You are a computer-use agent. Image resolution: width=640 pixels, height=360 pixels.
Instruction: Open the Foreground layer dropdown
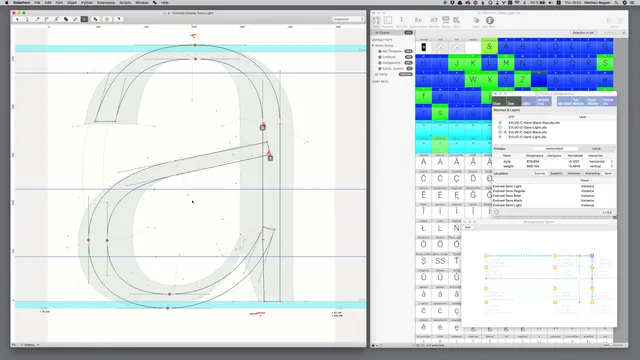pos(348,19)
